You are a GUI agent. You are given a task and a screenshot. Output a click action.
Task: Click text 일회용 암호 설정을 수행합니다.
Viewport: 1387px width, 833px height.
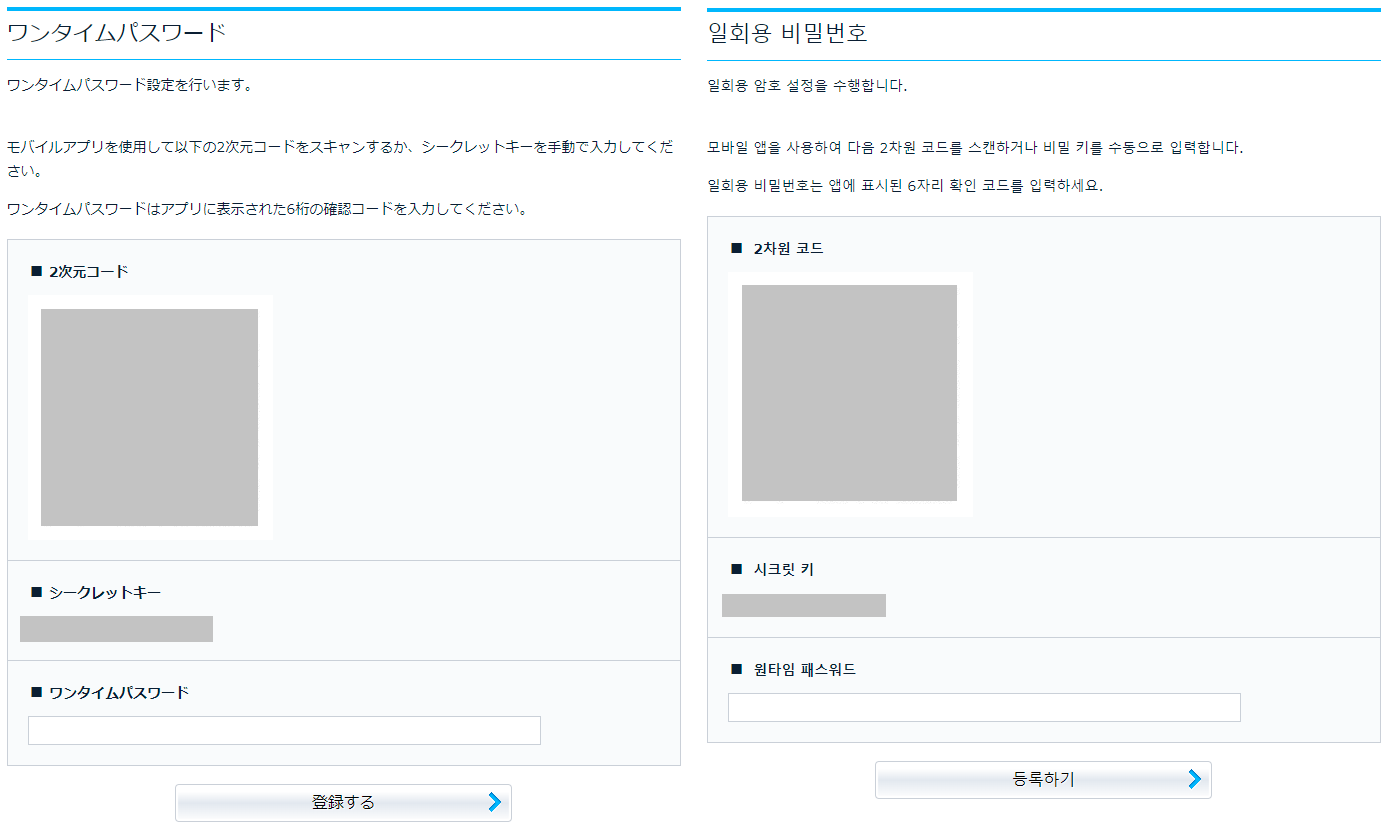pyautogui.click(x=807, y=86)
